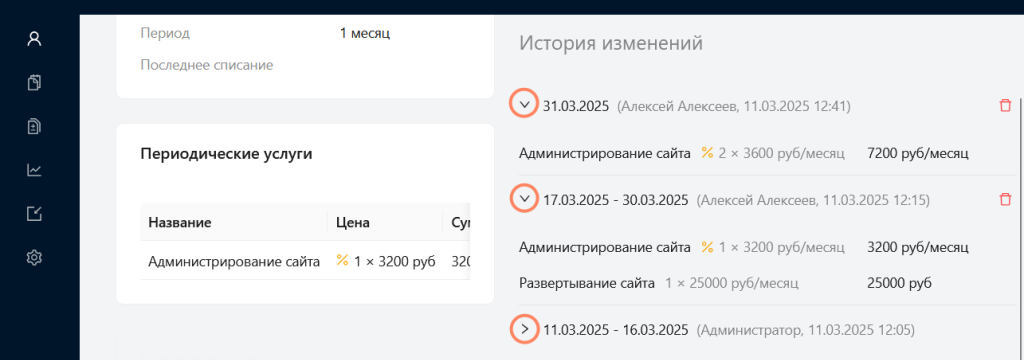The image size is (1024, 360).
Task: Click the discount icon beside 2 × 3600 руб/месяц
Action: [x=707, y=153]
